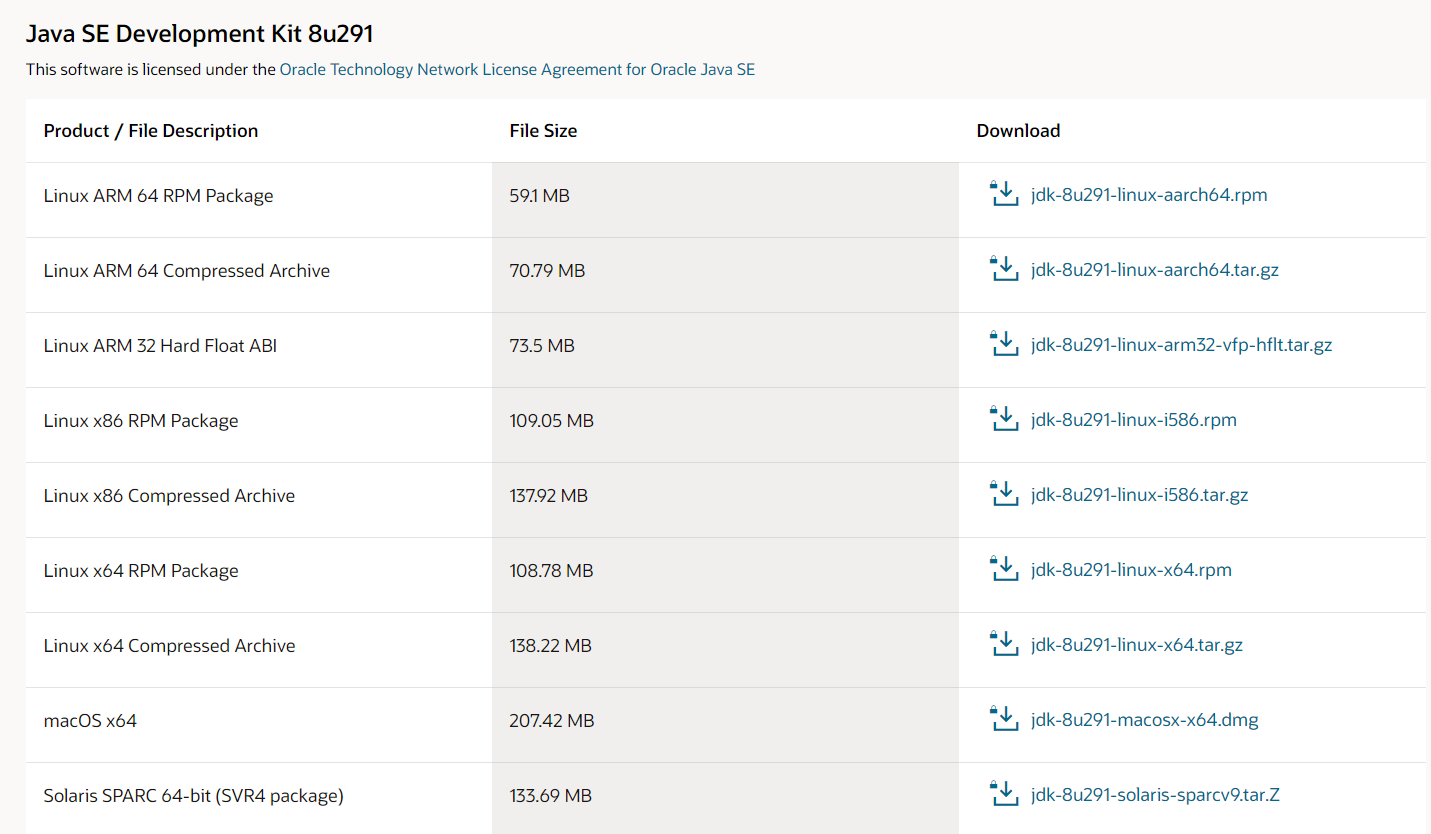This screenshot has width=1431, height=834.
Task: Click the Java SE Development Kit 8u291 heading
Action: pos(199,34)
